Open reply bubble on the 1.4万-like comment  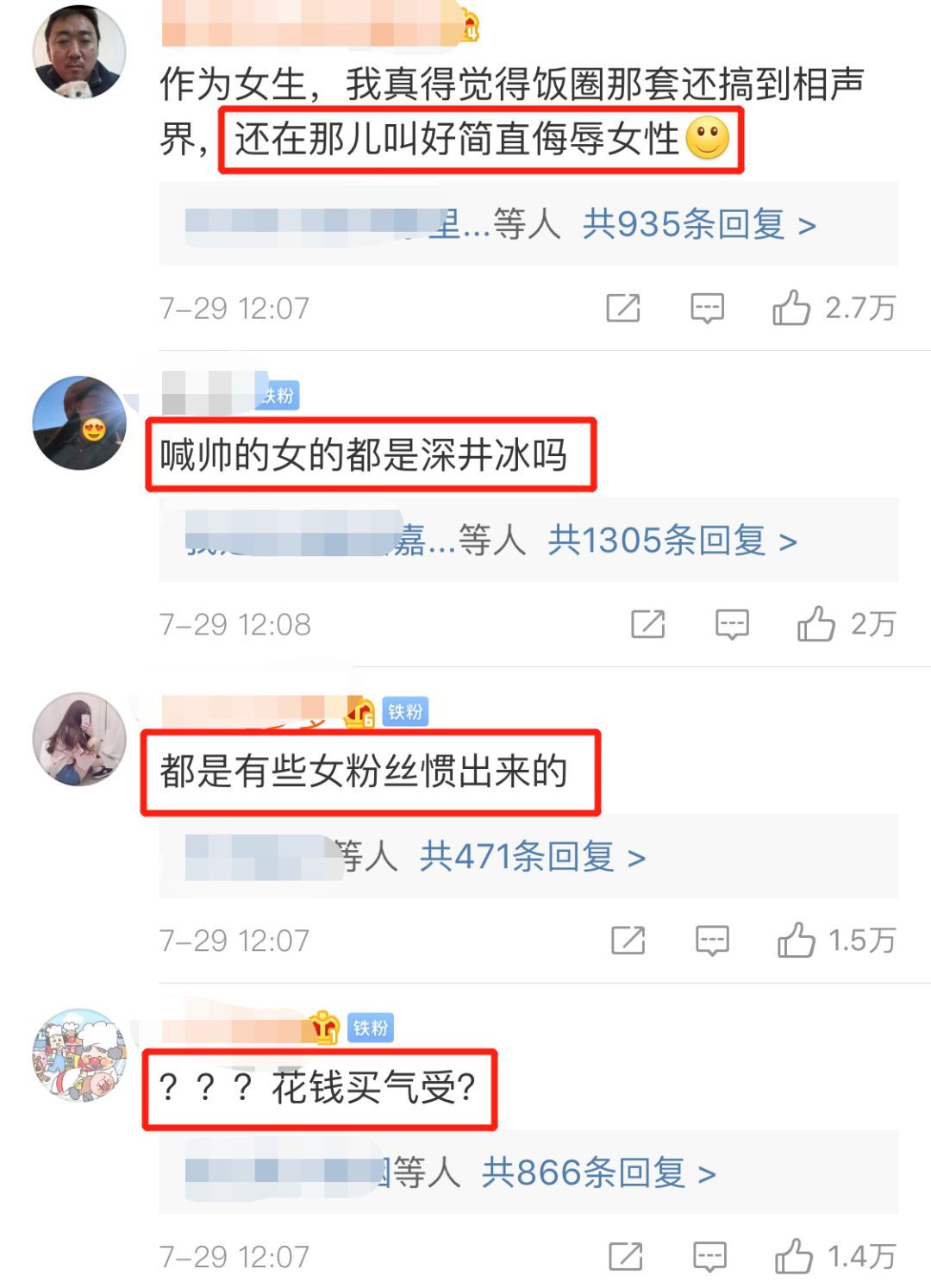pos(710,1257)
